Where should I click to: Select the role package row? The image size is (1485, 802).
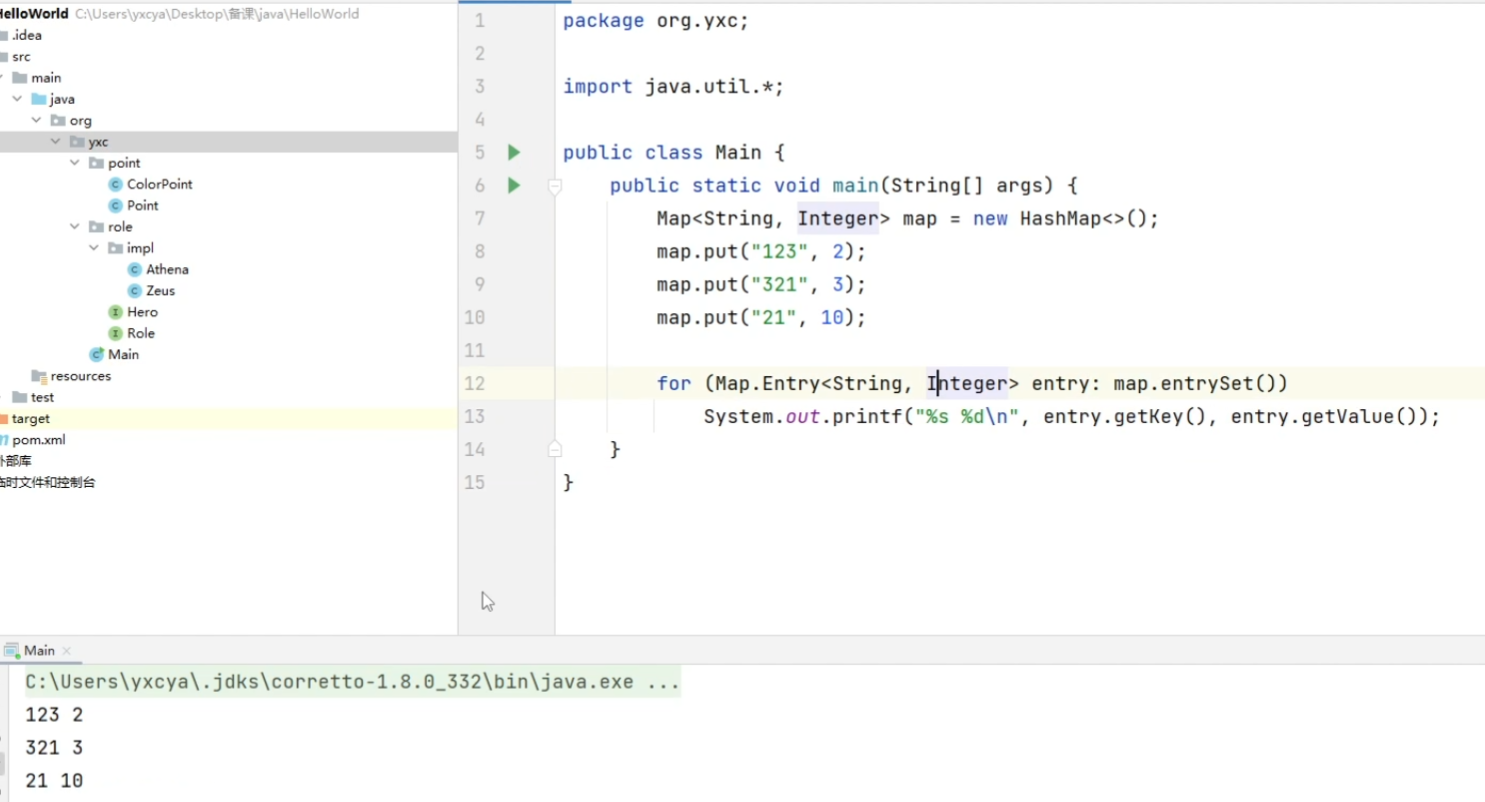[229, 227]
